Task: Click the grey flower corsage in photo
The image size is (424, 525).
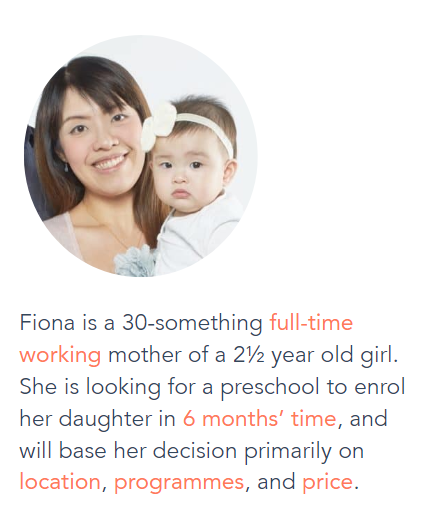Action: click(135, 261)
